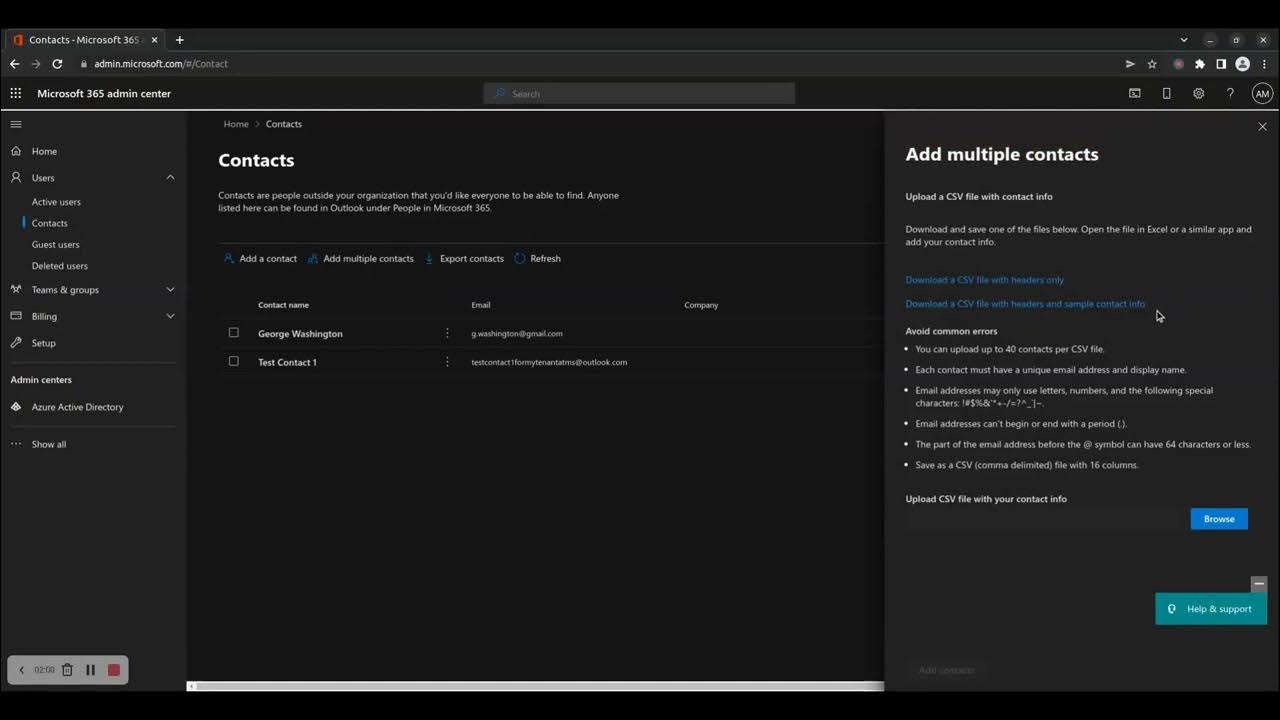Click Microsoft 365 admin center title

[104, 93]
